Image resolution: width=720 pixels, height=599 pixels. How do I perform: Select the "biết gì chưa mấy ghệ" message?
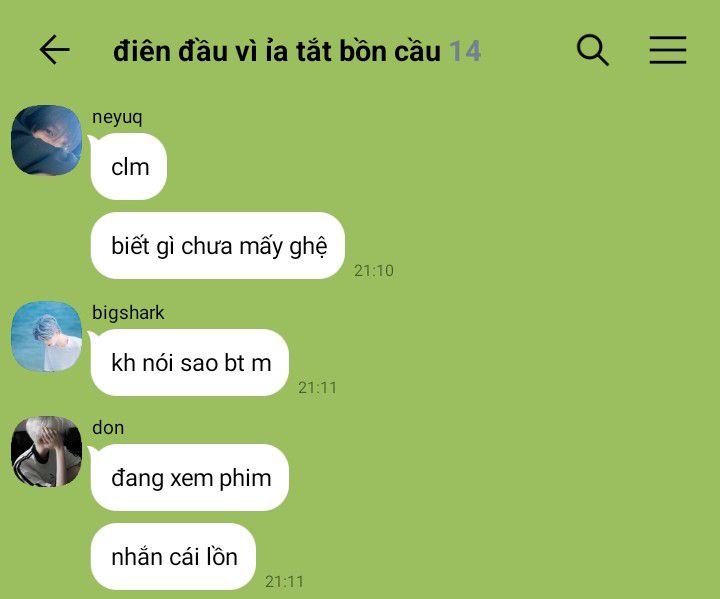click(218, 245)
